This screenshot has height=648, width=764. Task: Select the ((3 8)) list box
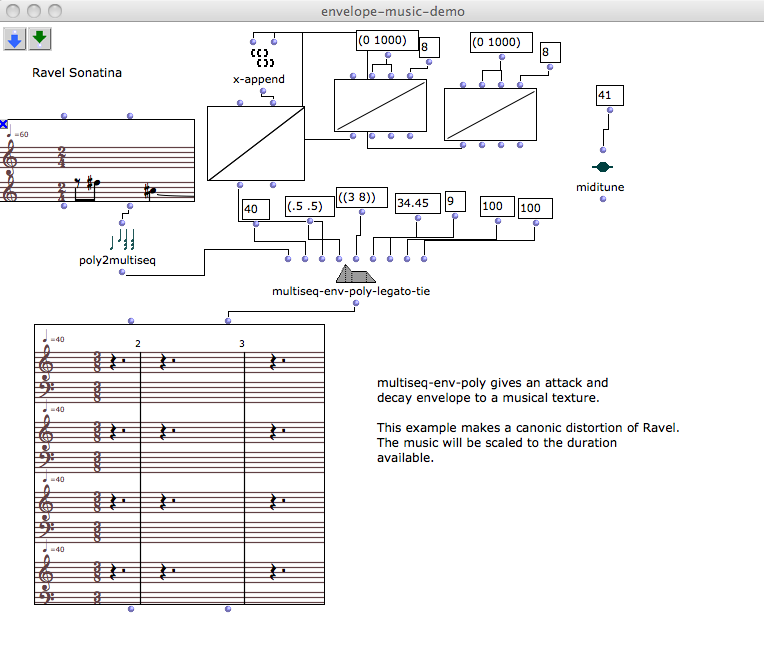tap(361, 199)
